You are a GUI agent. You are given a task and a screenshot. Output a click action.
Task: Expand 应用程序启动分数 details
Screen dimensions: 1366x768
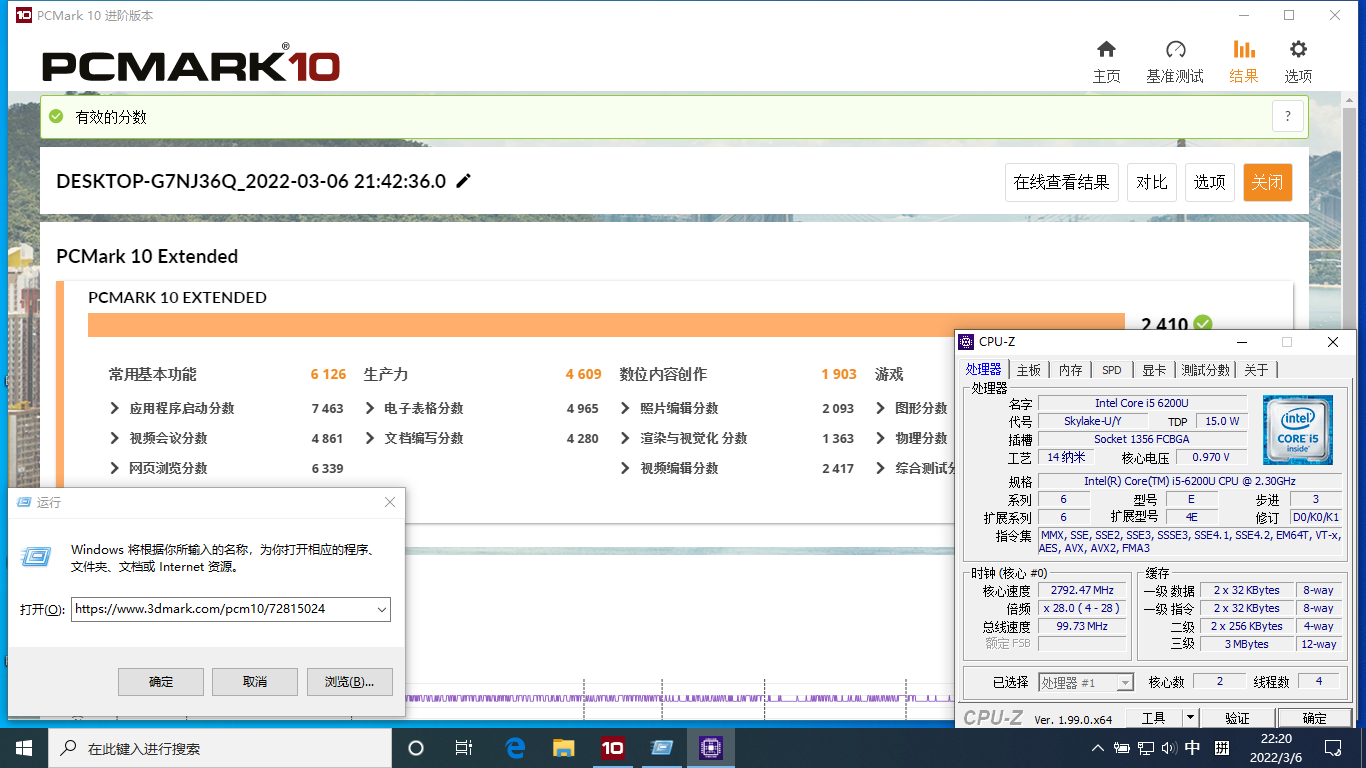tap(115, 408)
